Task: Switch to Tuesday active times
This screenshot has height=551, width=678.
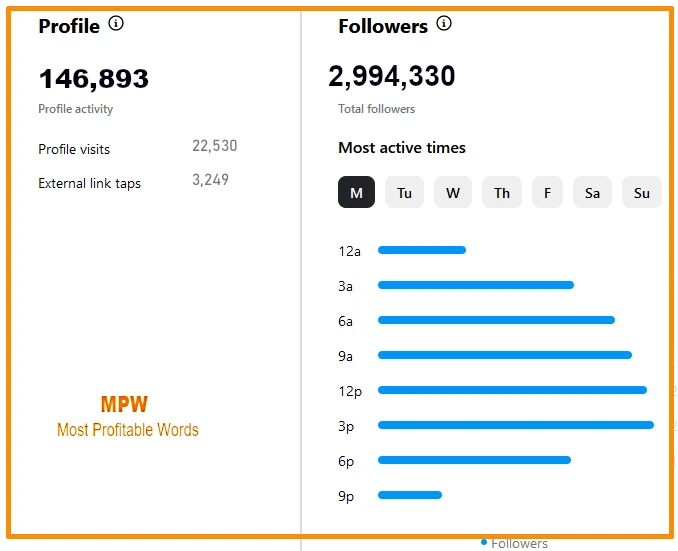Action: click(x=404, y=192)
